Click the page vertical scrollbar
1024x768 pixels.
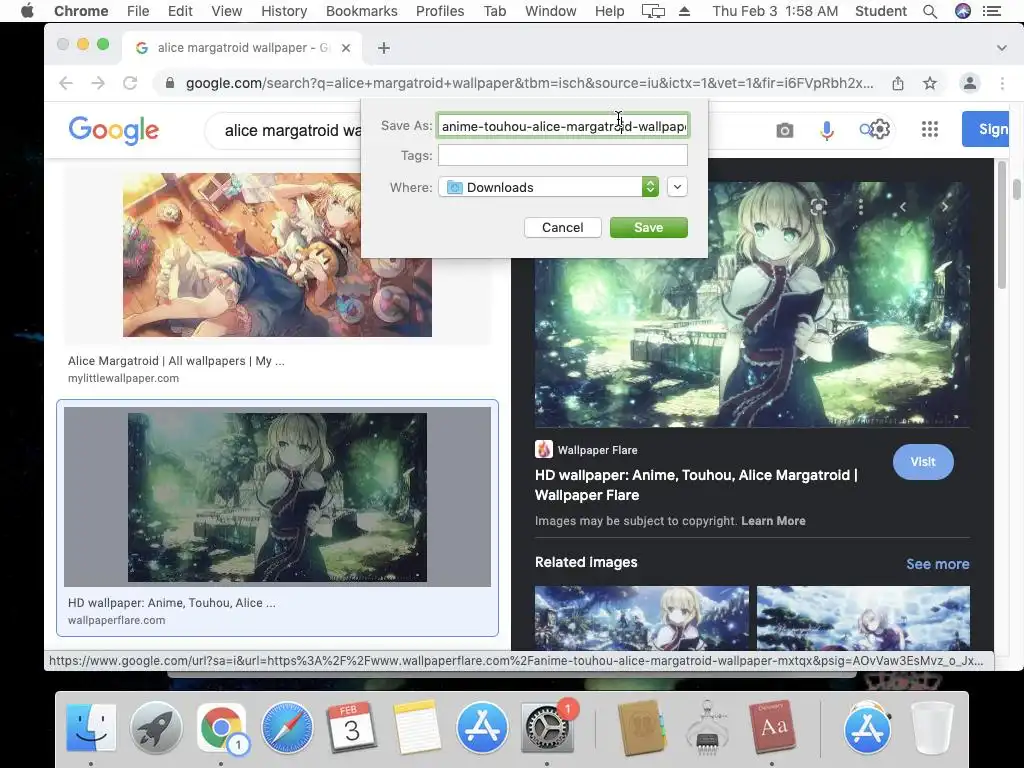click(1016, 189)
